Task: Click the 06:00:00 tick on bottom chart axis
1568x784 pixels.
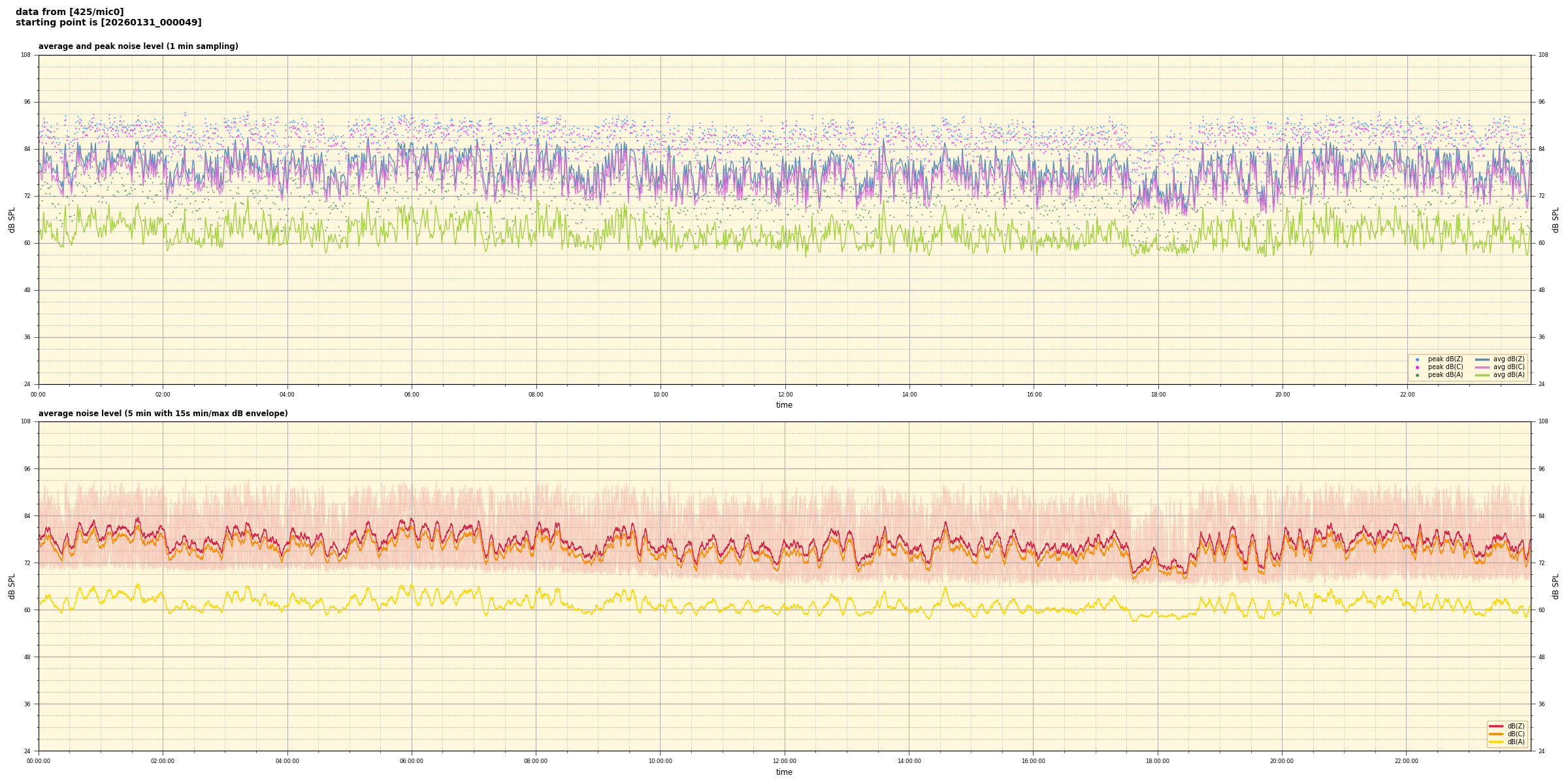Action: click(411, 761)
